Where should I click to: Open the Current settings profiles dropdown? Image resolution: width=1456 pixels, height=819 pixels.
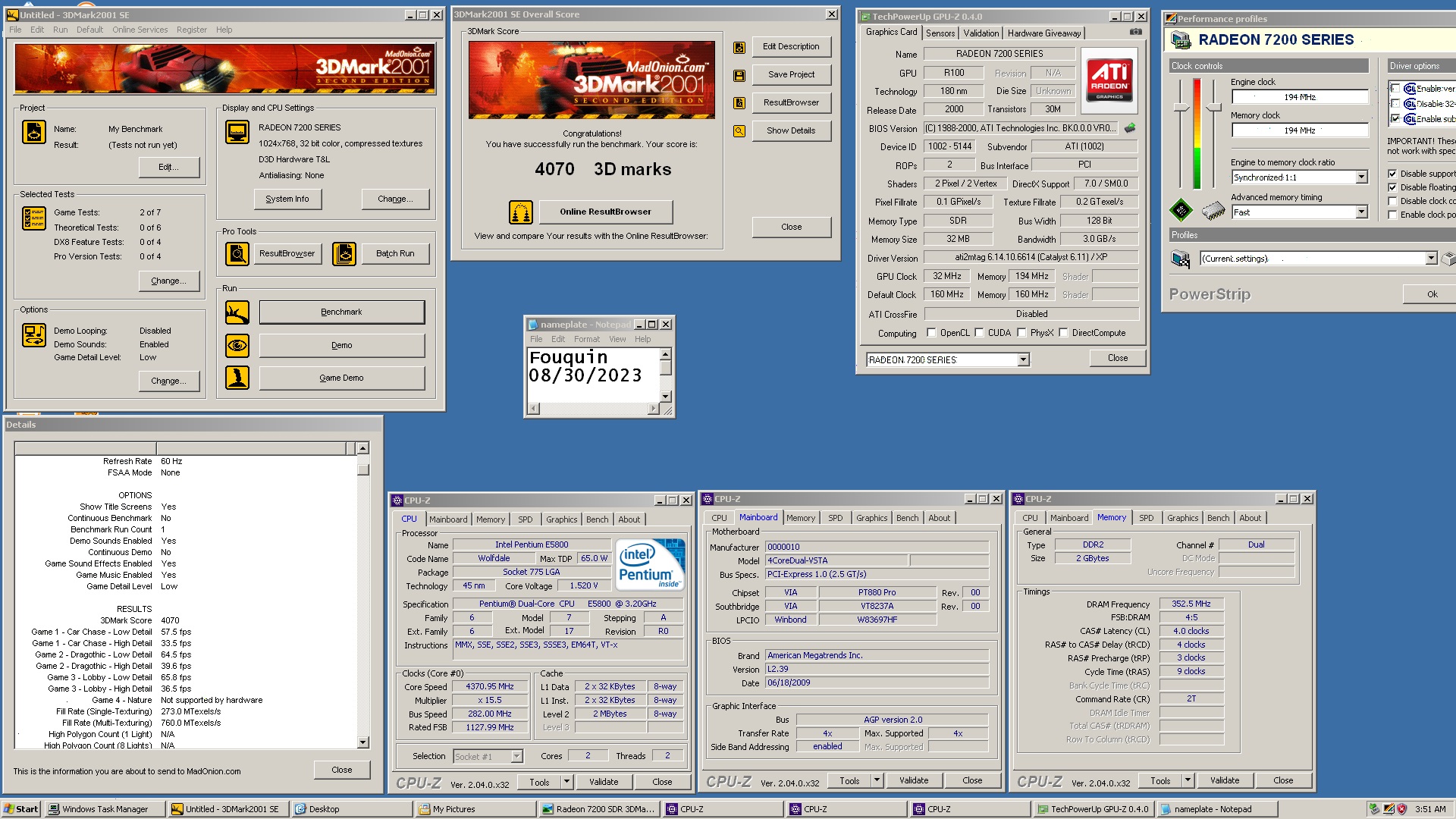(x=1431, y=259)
